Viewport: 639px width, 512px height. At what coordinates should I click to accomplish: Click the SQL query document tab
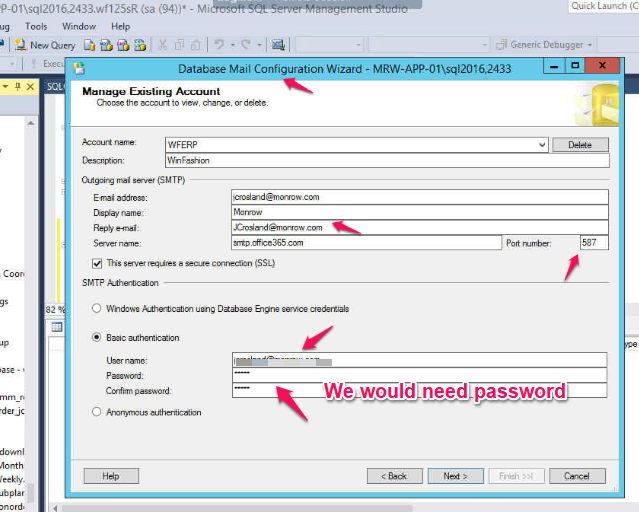pos(55,86)
